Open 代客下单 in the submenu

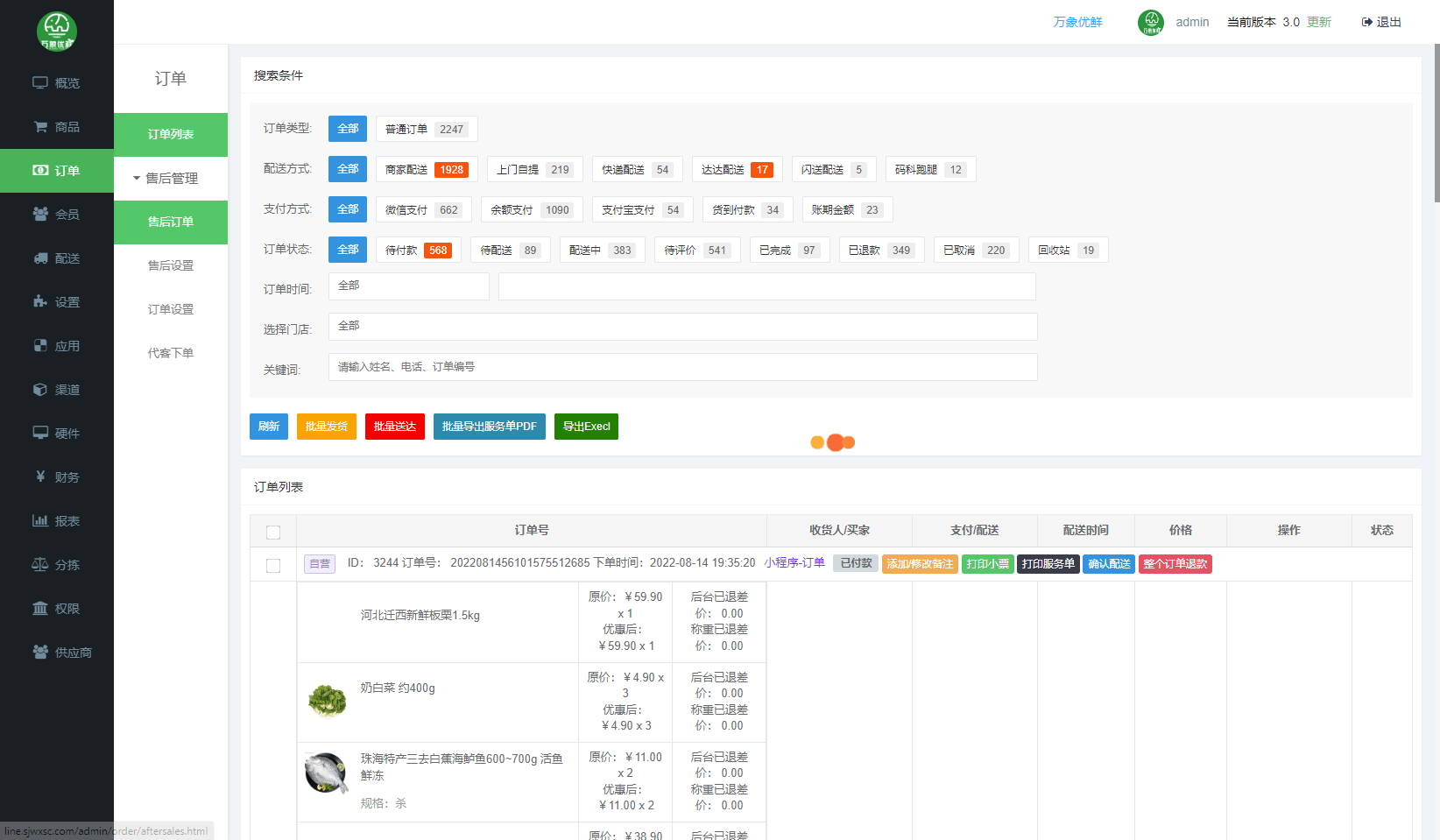click(171, 354)
